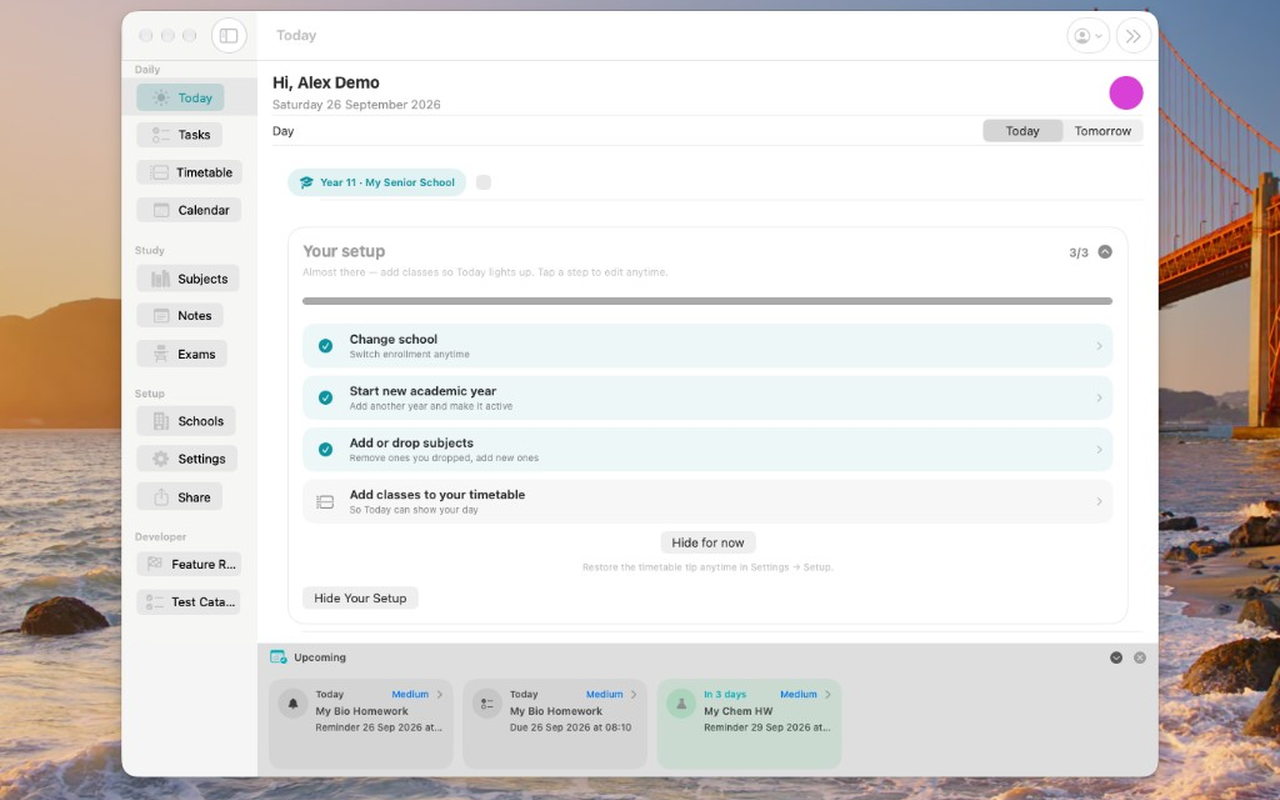The width and height of the screenshot is (1280, 800).
Task: Open Share via its sidebar icon
Action: coord(161,497)
